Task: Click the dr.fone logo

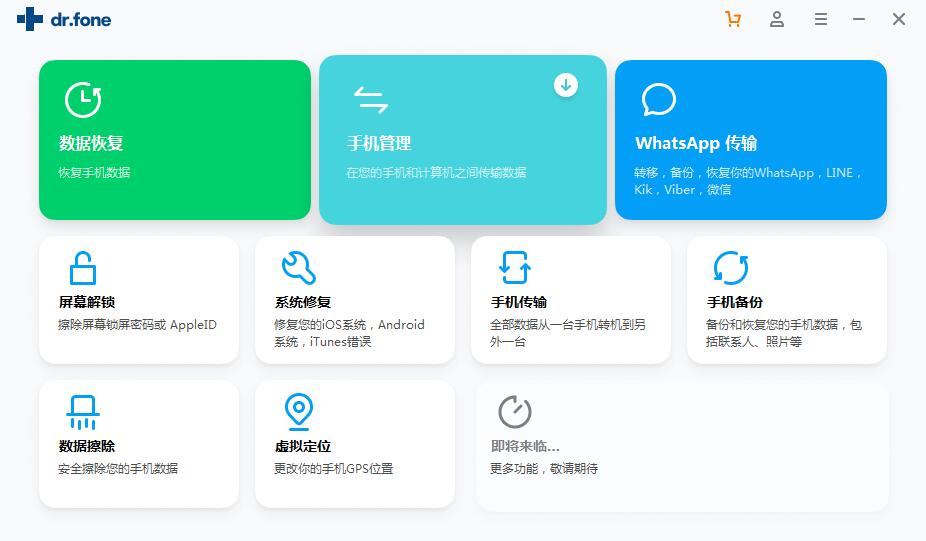Action: tap(64, 19)
